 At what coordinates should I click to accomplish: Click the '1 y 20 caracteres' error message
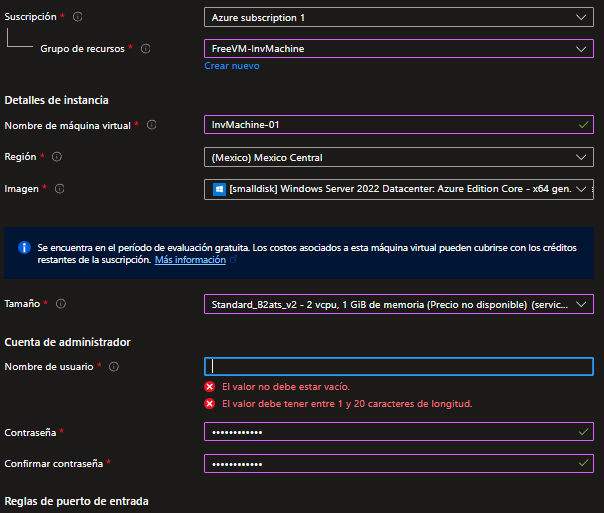click(347, 404)
